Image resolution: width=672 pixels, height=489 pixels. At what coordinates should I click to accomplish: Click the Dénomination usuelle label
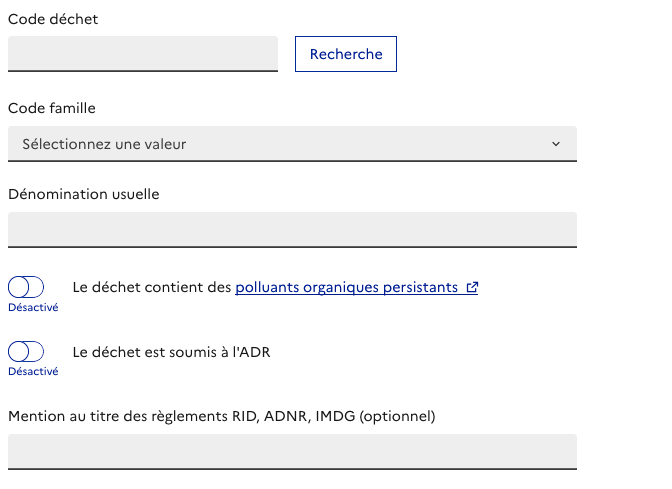pyautogui.click(x=83, y=194)
